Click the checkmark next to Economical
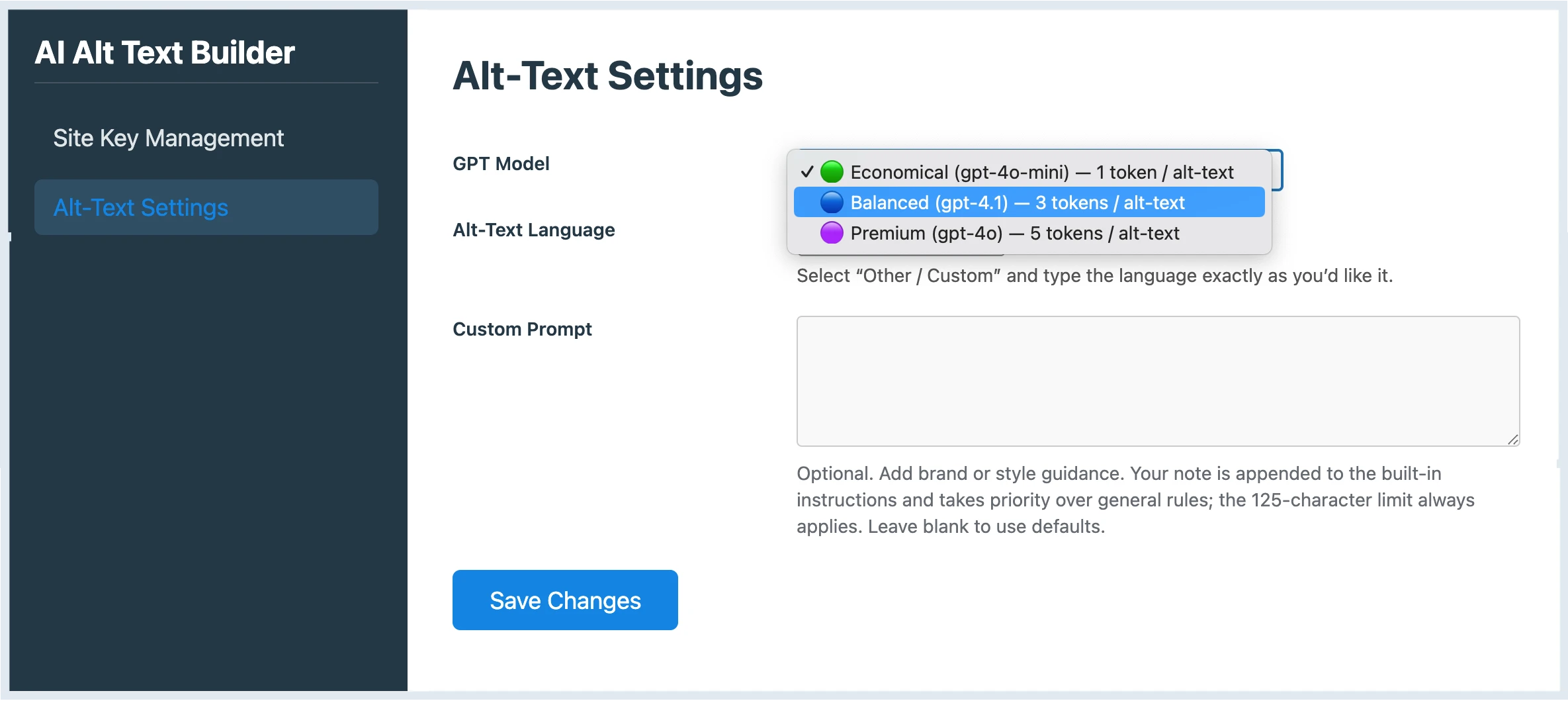This screenshot has width=1568, height=701. (806, 171)
